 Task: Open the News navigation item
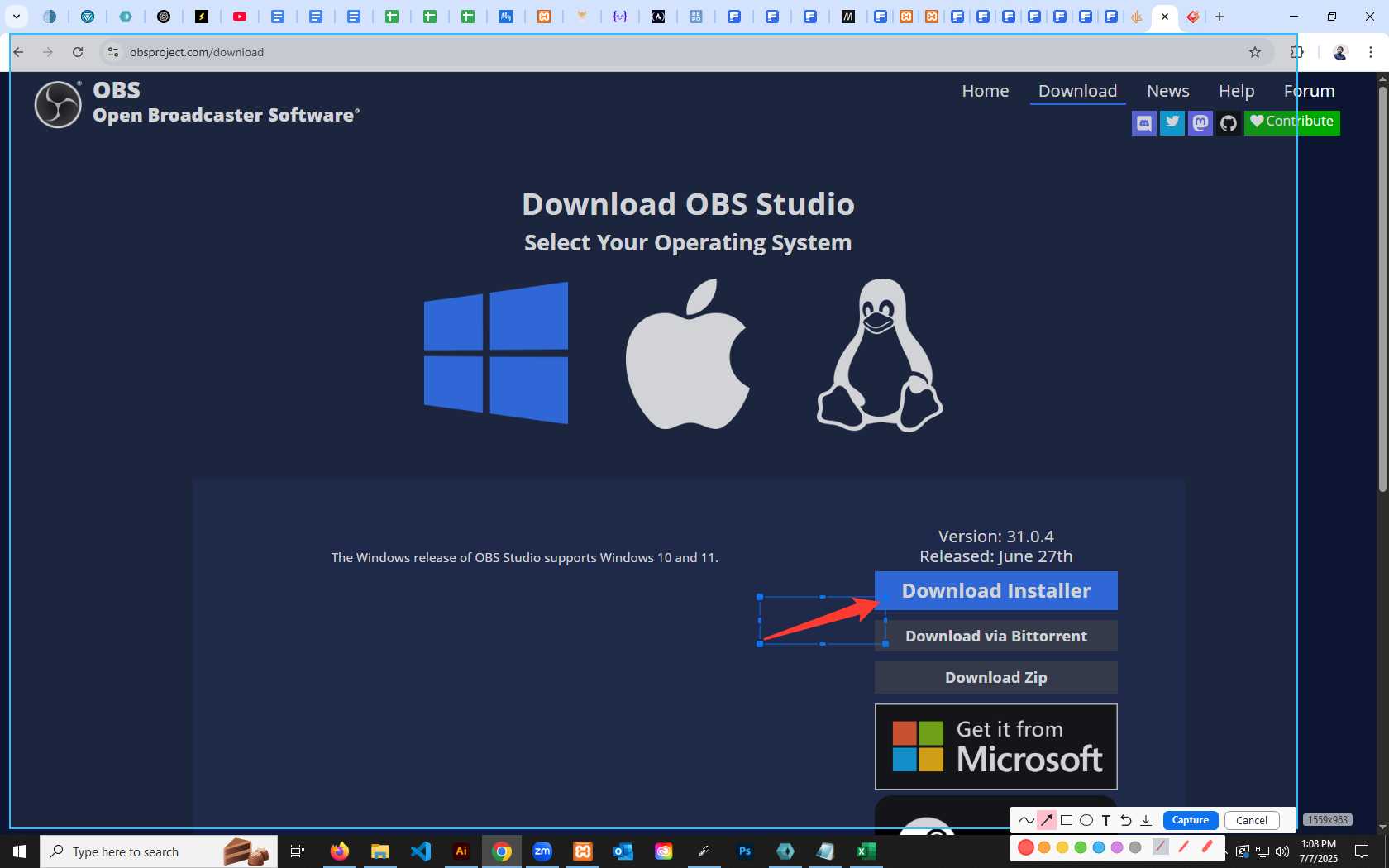click(1167, 91)
